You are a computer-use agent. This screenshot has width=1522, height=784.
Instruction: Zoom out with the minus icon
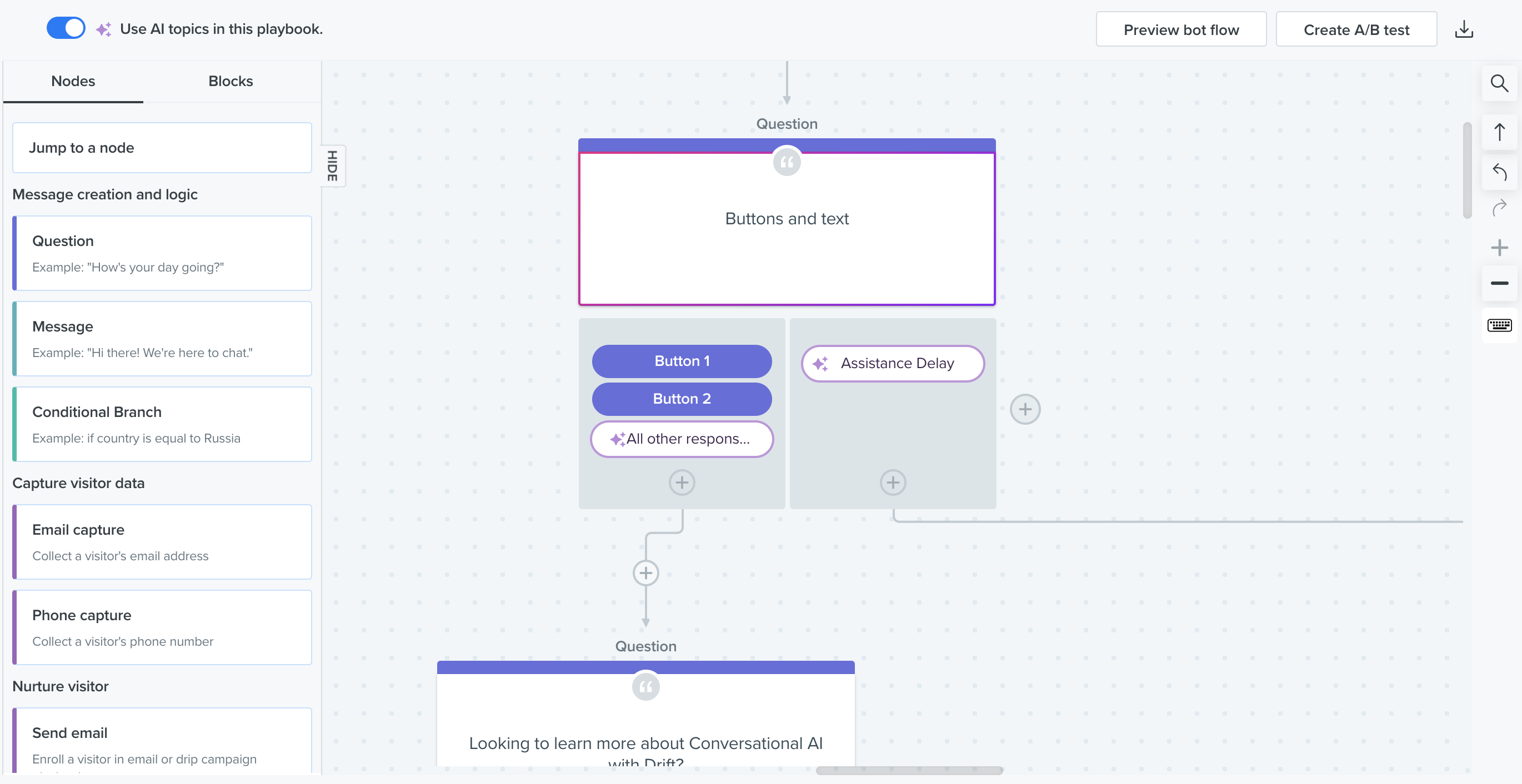tap(1499, 284)
